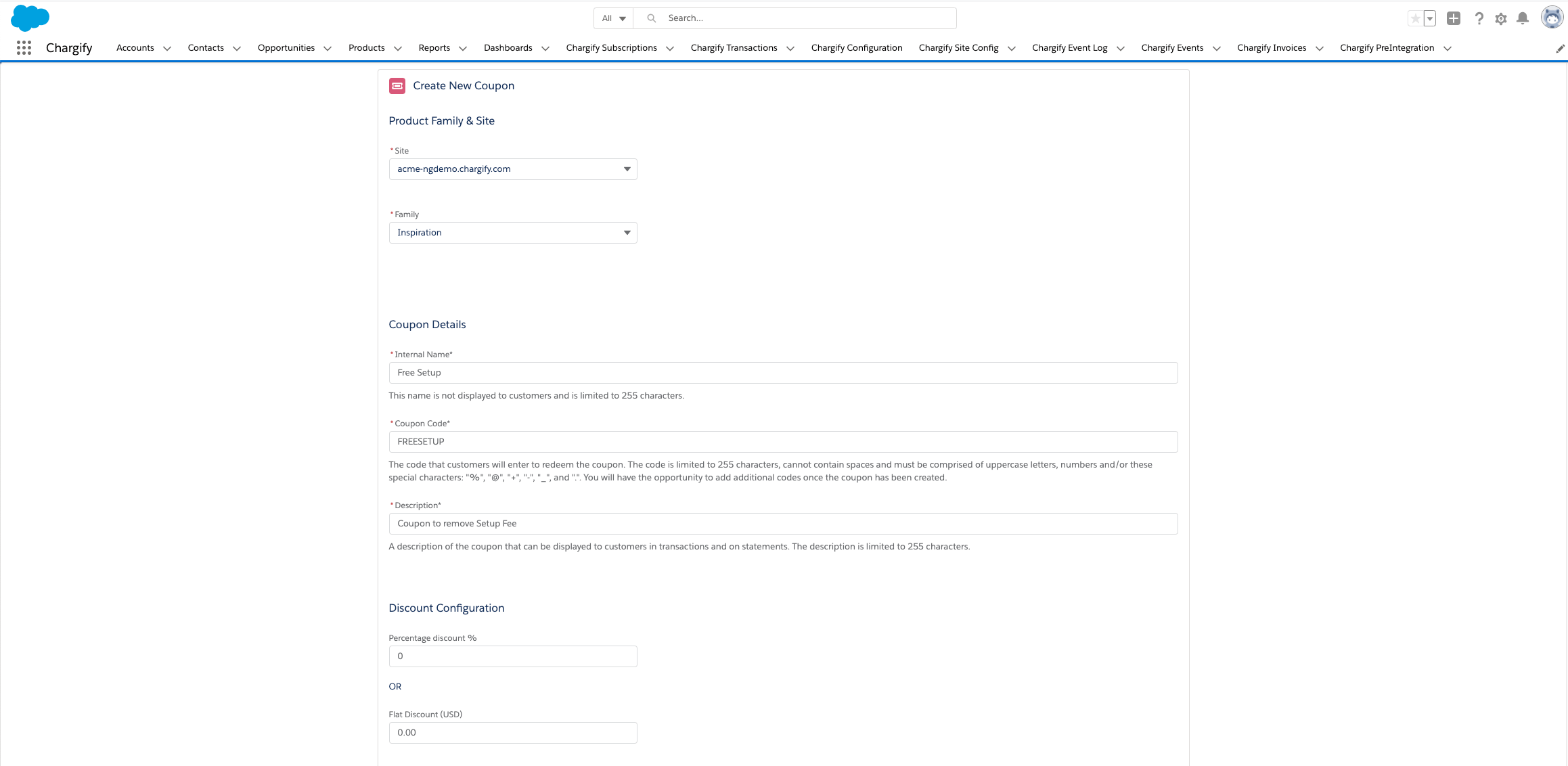Go to the Opportunities tab

286,48
